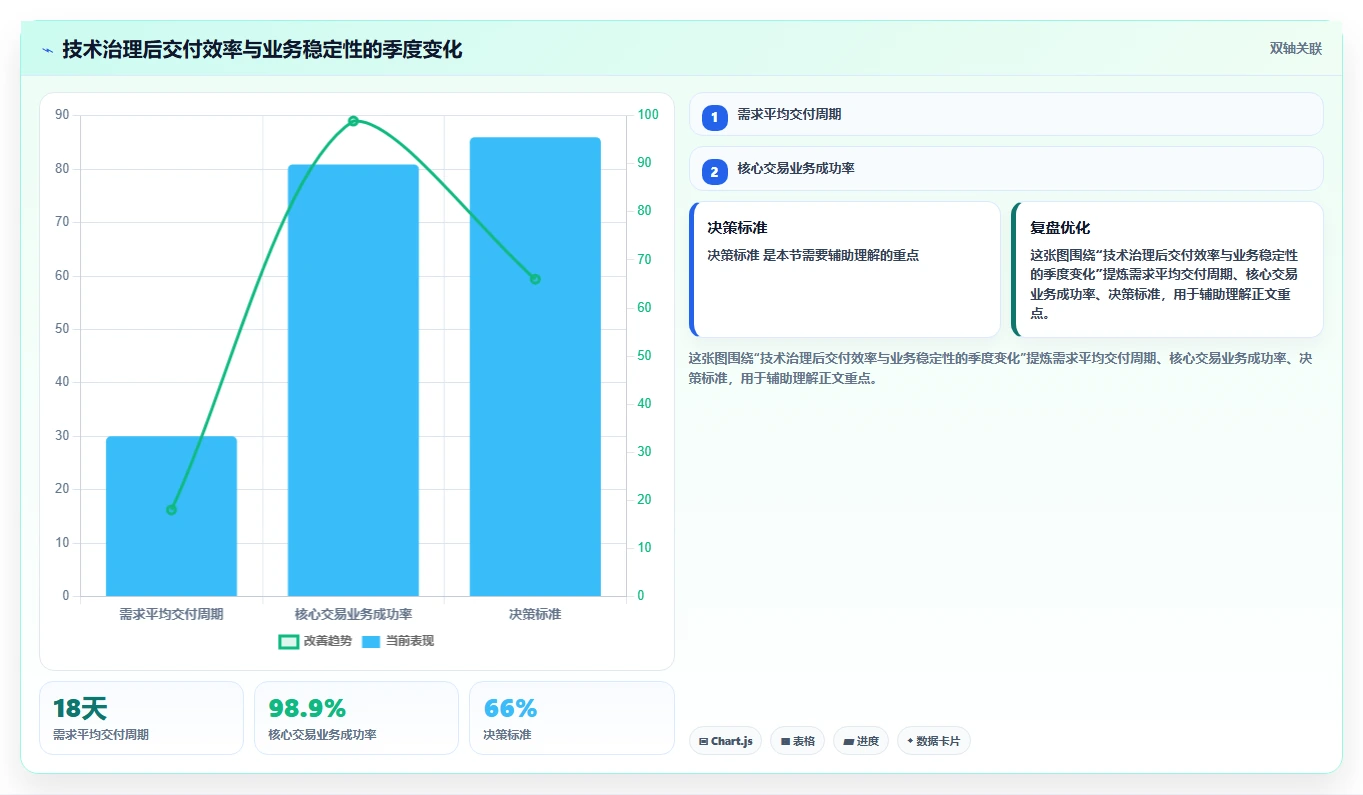
Task: Click the sparkle icon in 数据卡片 tag
Action: 910,742
